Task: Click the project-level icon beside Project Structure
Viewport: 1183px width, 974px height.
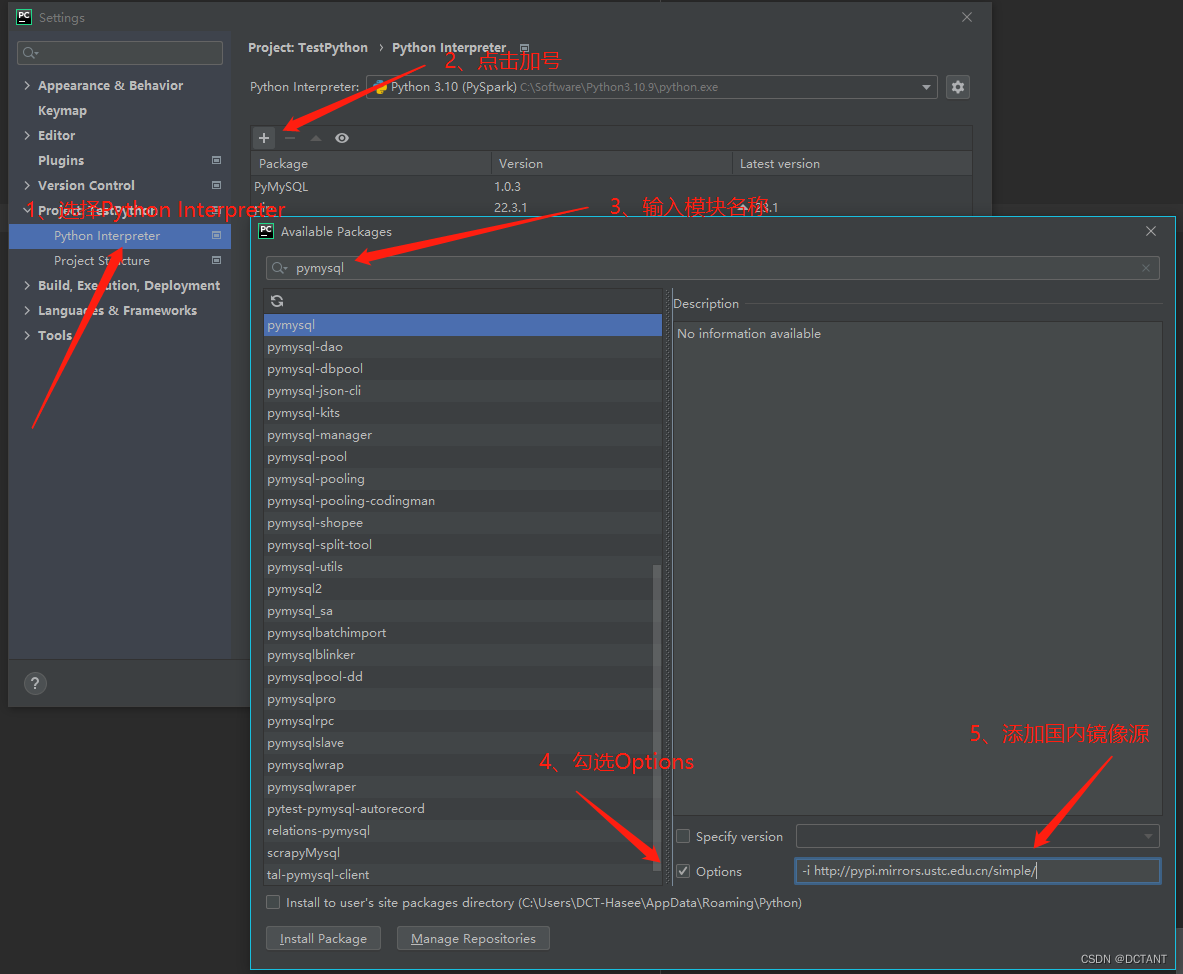Action: (x=217, y=260)
